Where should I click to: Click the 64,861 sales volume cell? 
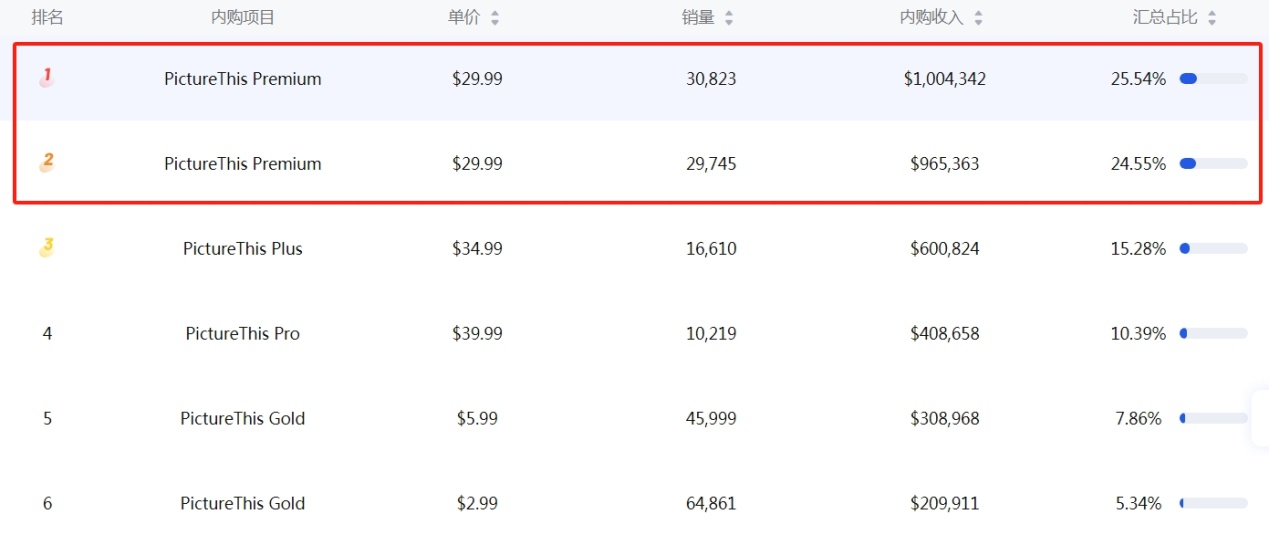click(x=711, y=504)
